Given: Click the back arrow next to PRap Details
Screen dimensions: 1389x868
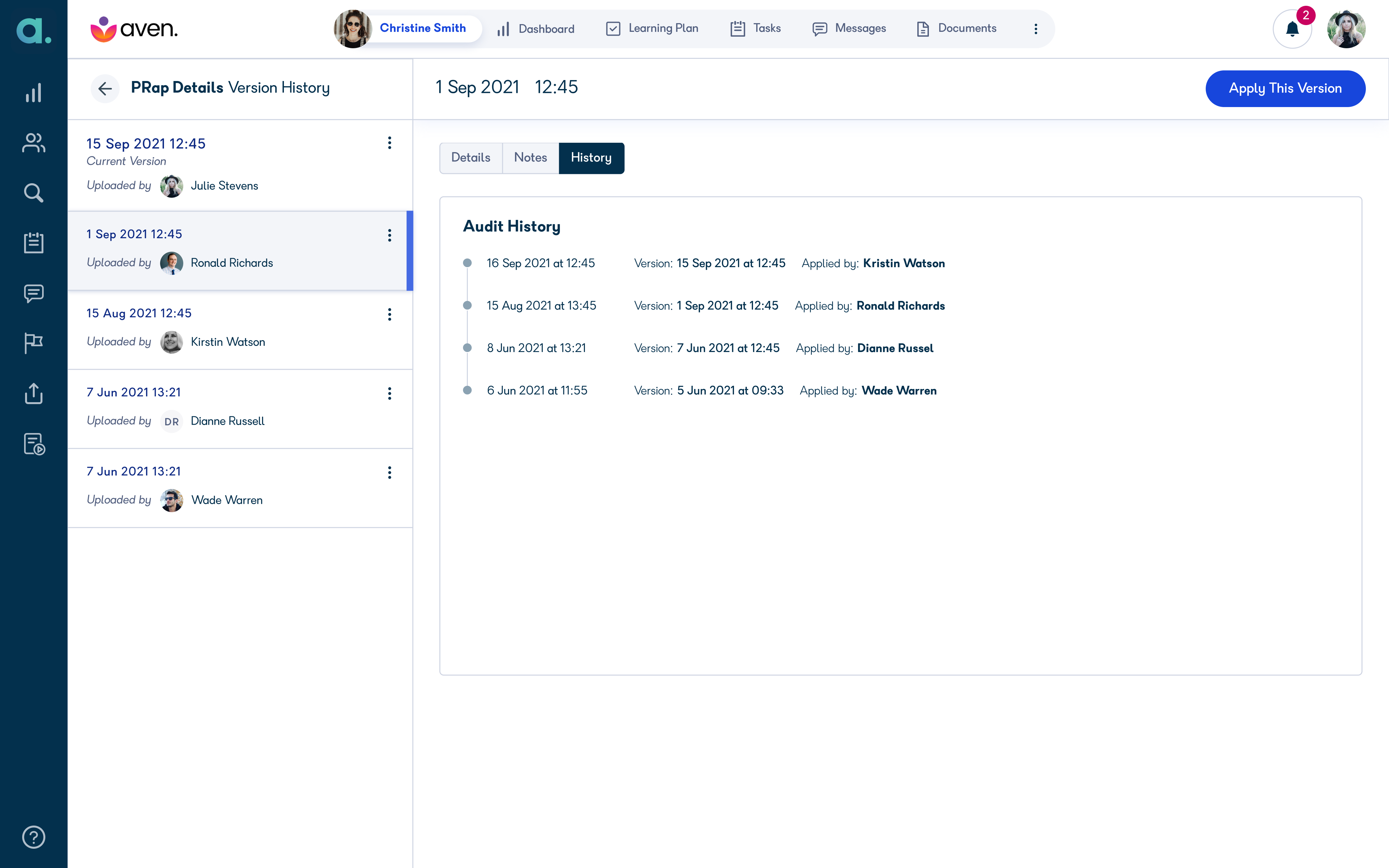Looking at the screenshot, I should [105, 88].
